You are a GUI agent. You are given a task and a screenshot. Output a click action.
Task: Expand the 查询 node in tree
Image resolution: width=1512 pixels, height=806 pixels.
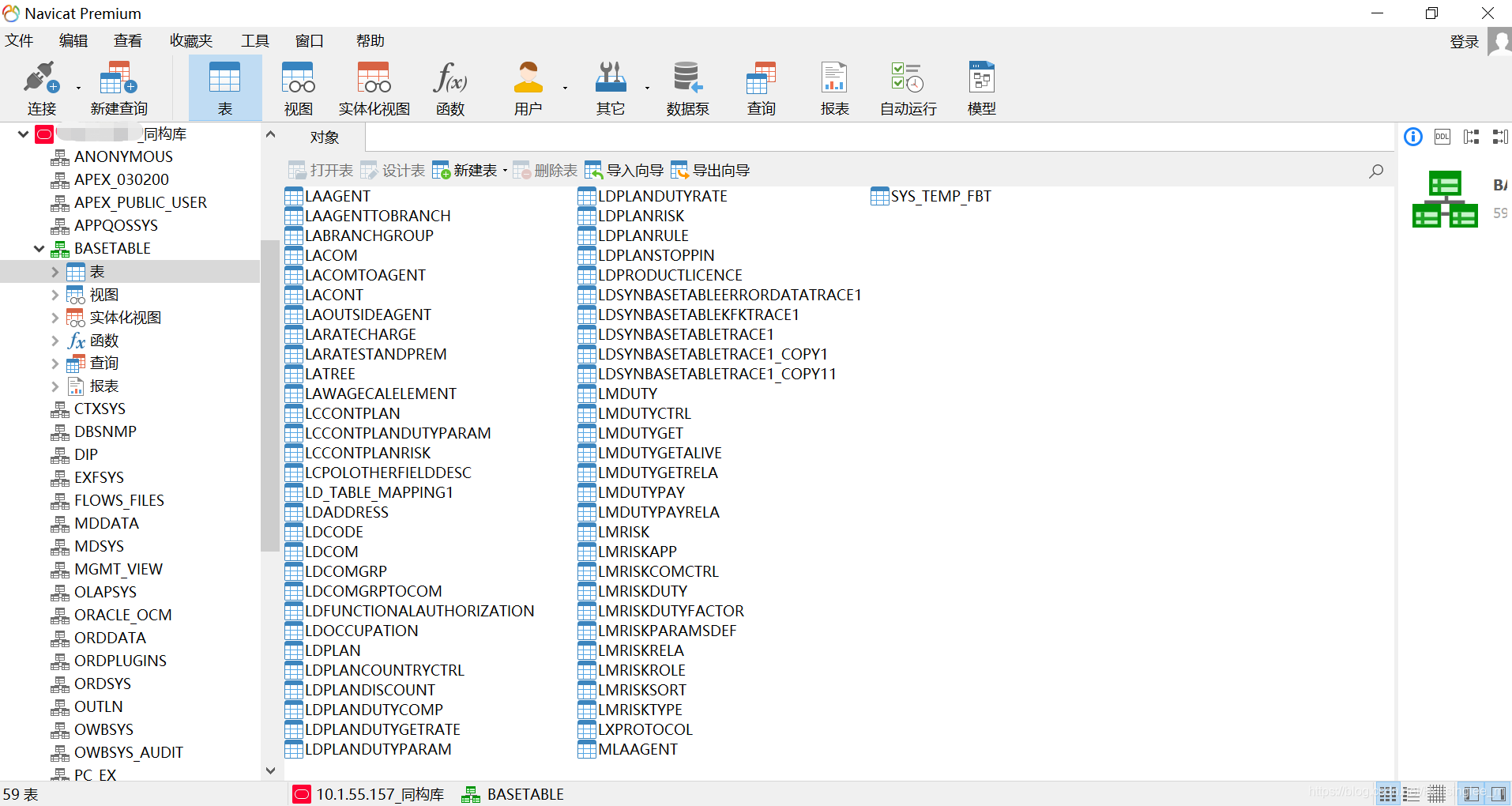tap(55, 363)
